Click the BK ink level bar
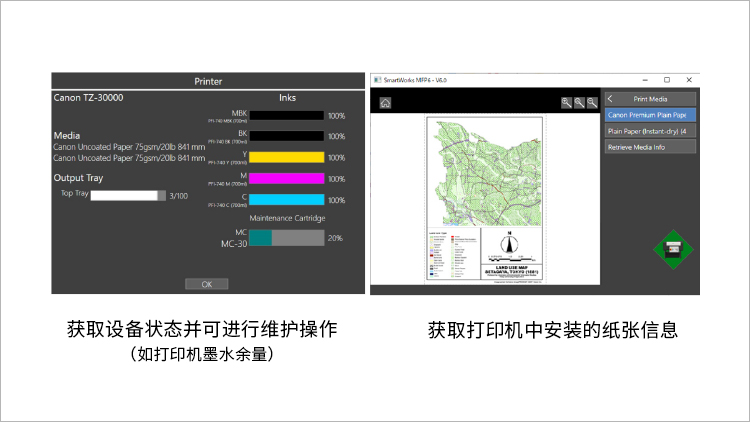Screen dimensions: 750x422 tap(287, 136)
